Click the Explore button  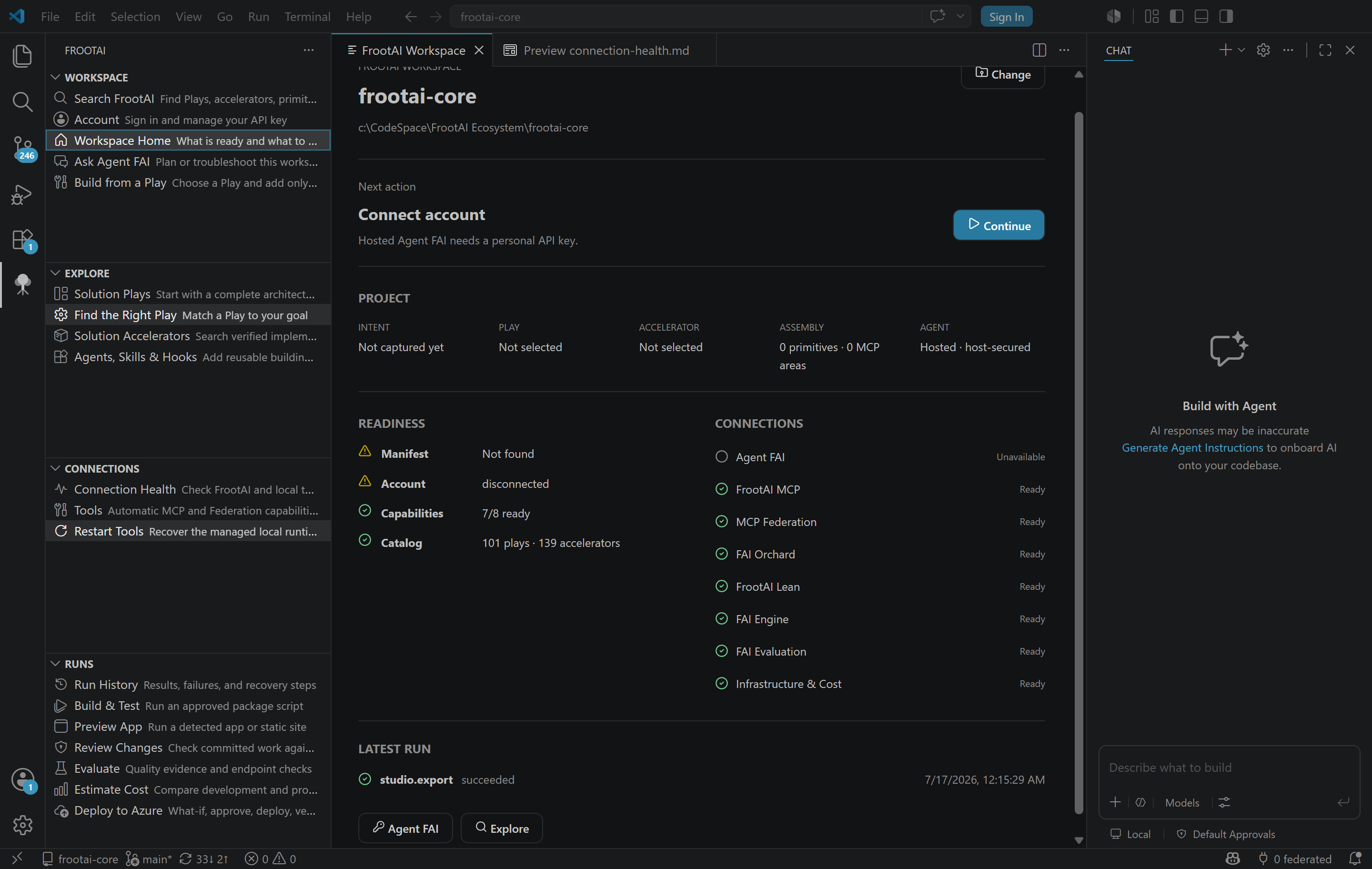coord(501,828)
